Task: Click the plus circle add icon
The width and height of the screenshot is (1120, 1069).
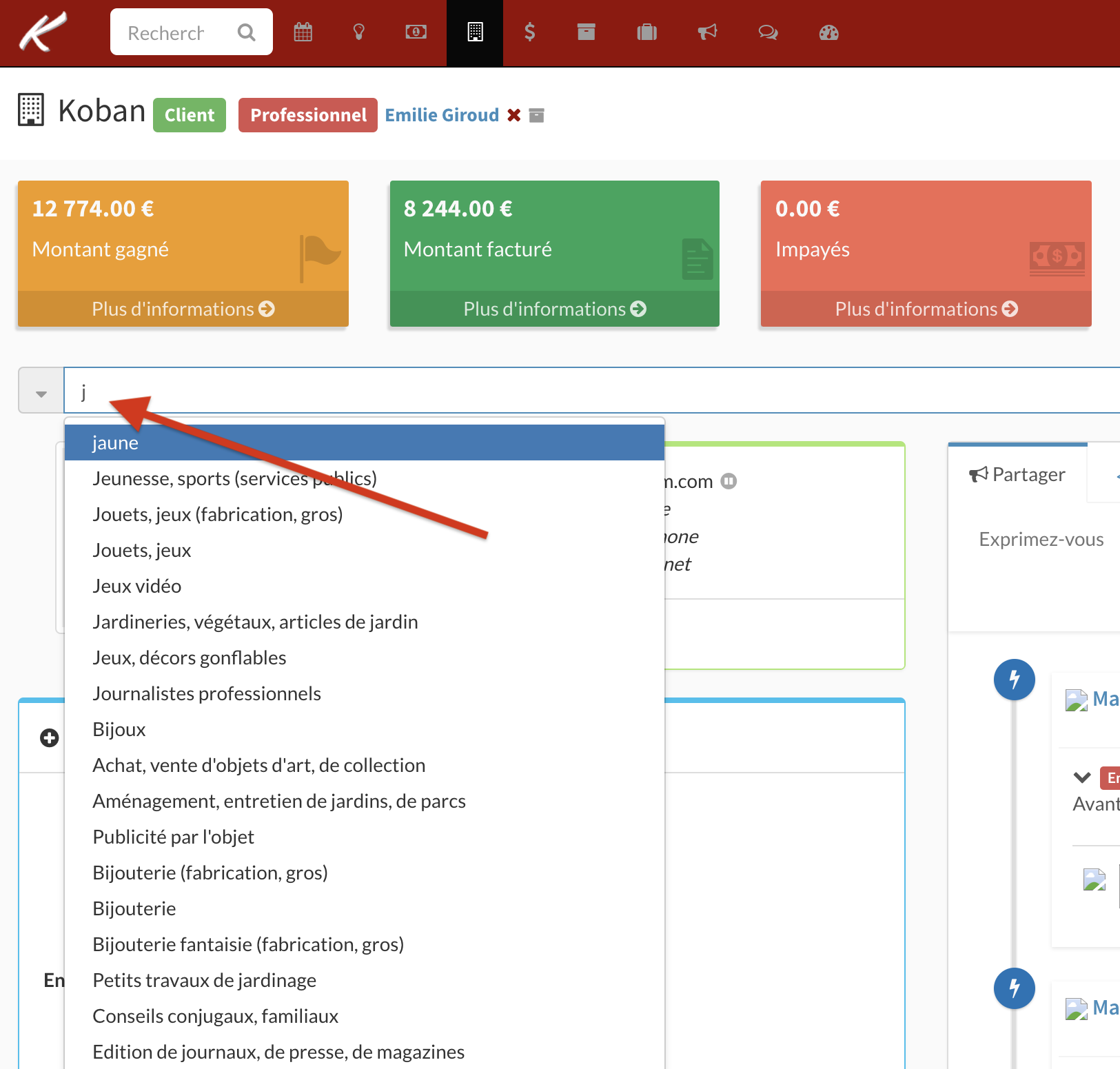Action: tap(49, 738)
